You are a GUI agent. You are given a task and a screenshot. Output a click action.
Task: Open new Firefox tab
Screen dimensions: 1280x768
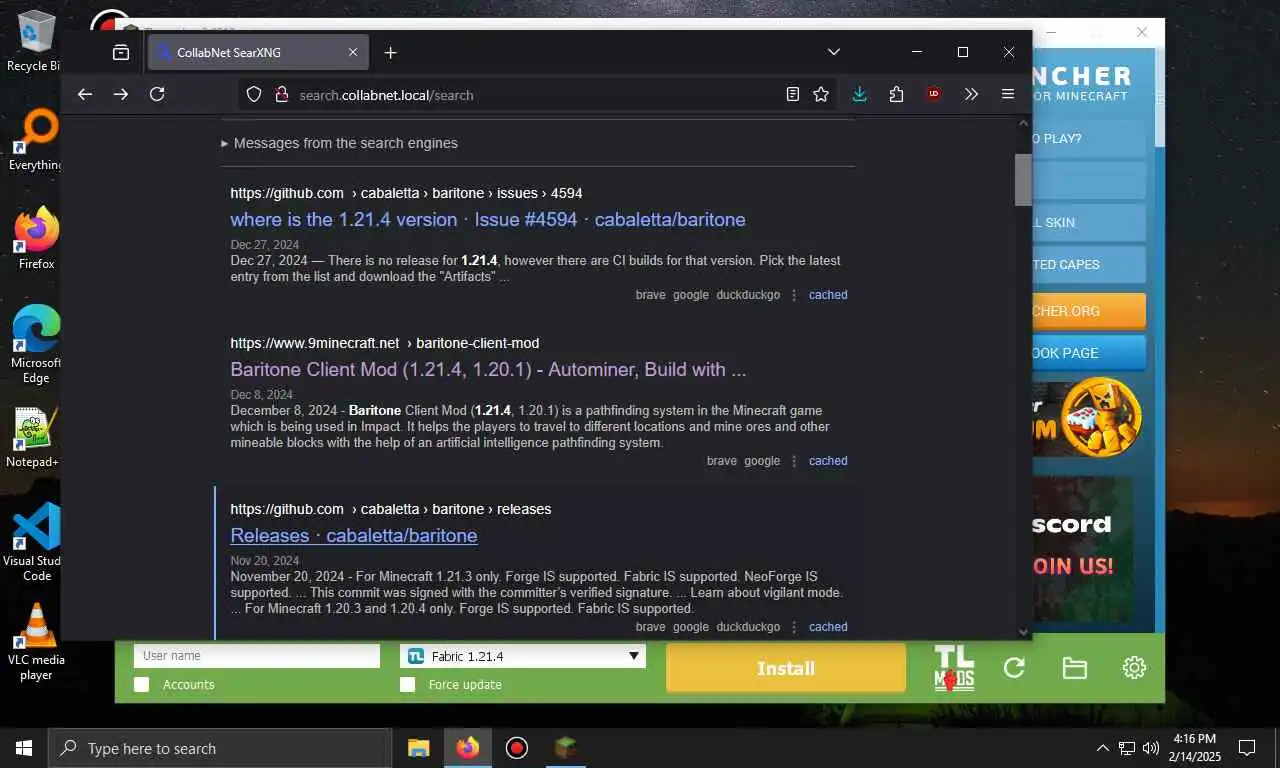[x=391, y=52]
